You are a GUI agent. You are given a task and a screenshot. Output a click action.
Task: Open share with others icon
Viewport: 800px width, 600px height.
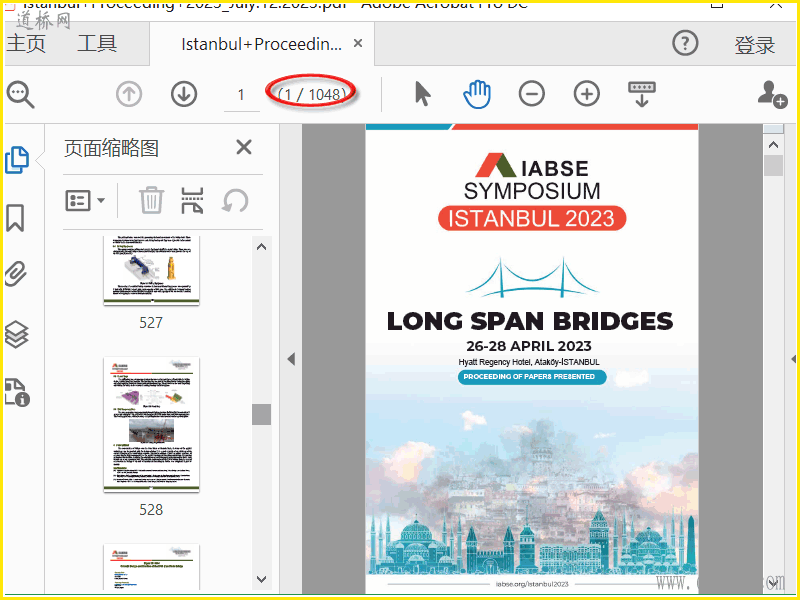point(771,95)
